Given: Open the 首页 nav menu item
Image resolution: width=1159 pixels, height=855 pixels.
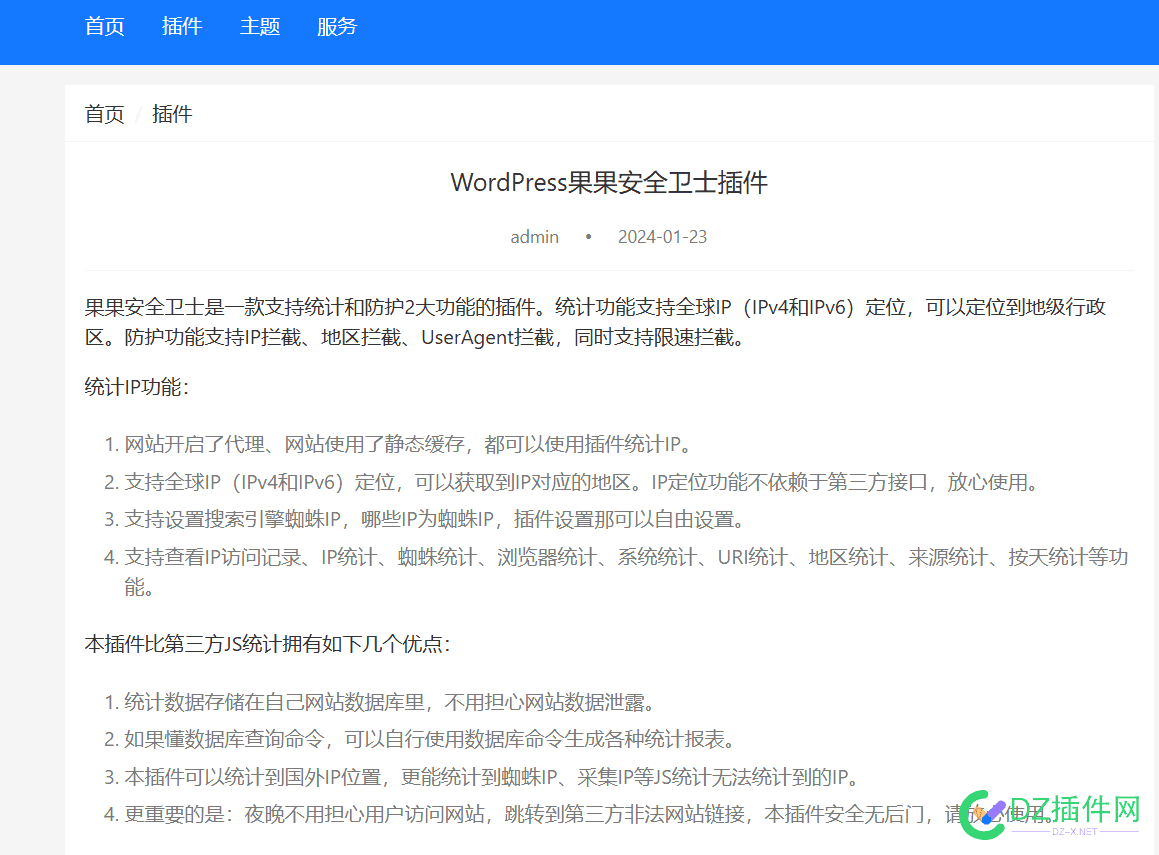Looking at the screenshot, I should point(104,27).
